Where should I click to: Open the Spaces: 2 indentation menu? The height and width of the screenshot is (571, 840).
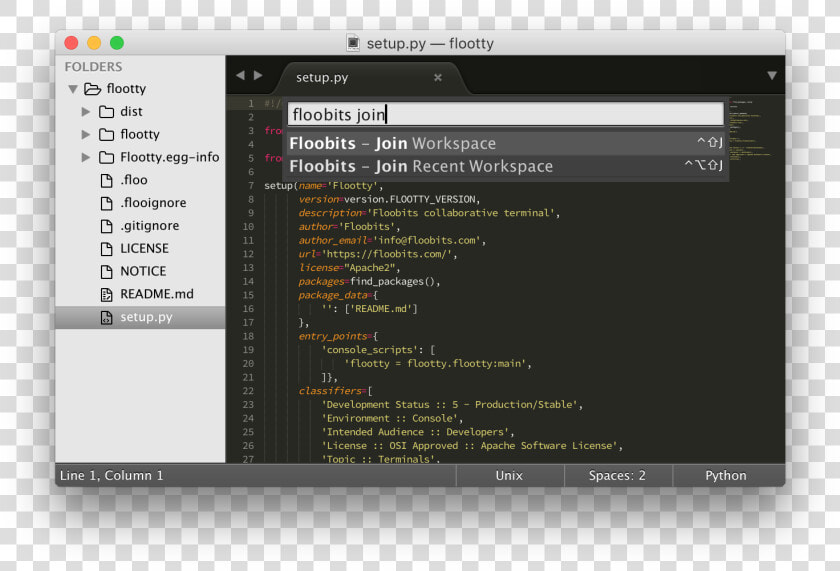click(x=617, y=476)
